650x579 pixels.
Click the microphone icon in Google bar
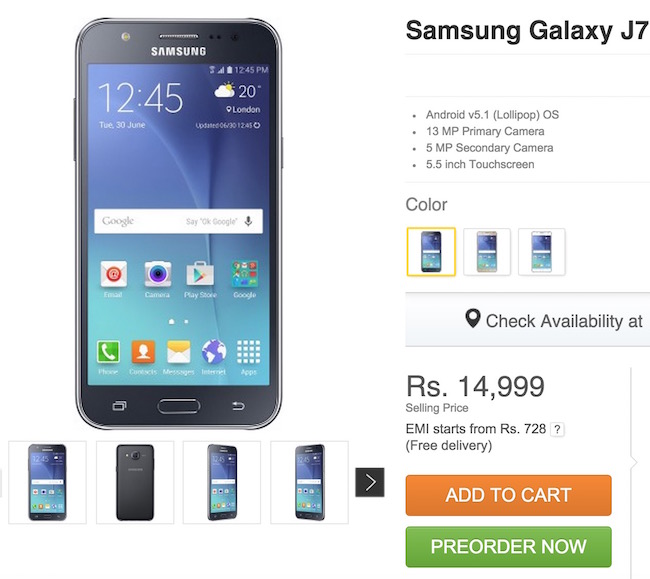click(x=248, y=221)
